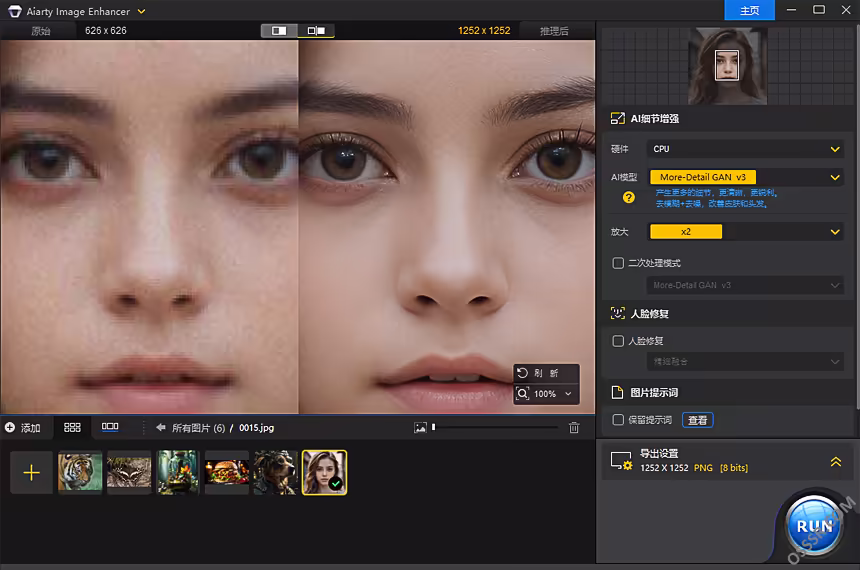Switch to the grid thumbnail view

tap(72, 427)
